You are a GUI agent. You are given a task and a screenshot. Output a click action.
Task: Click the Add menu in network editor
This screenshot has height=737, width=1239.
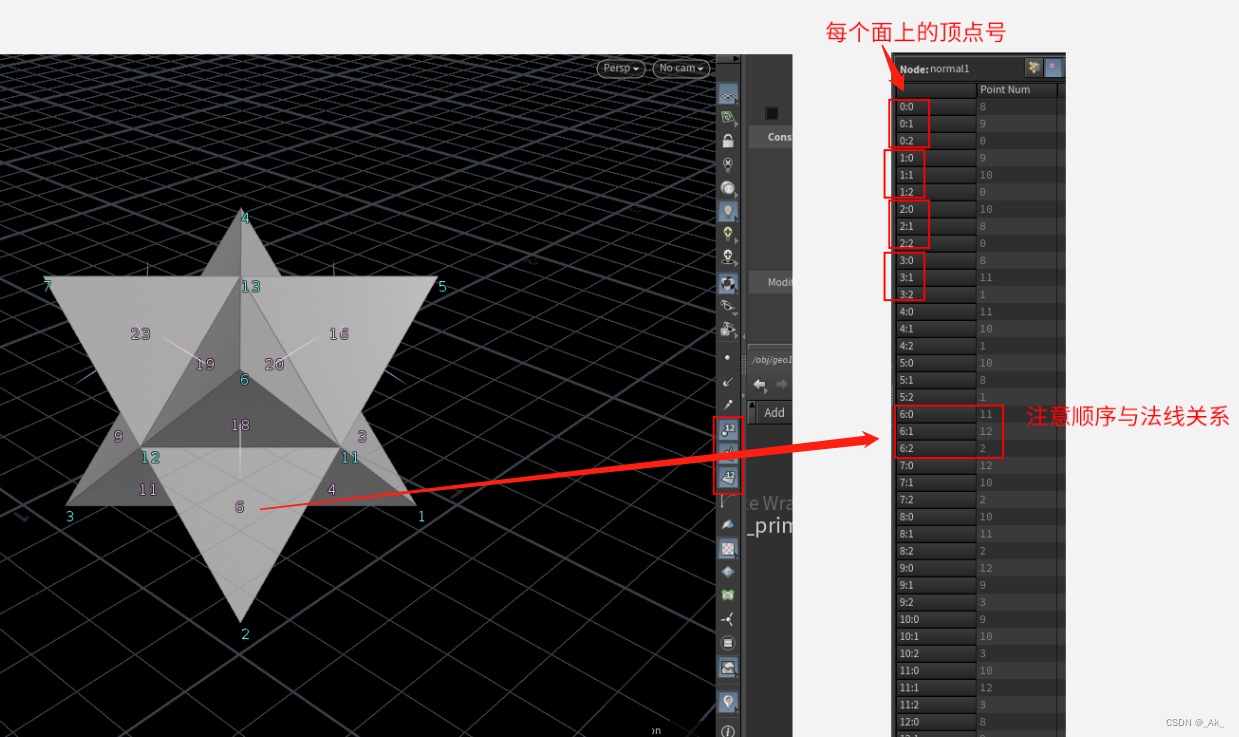click(775, 413)
